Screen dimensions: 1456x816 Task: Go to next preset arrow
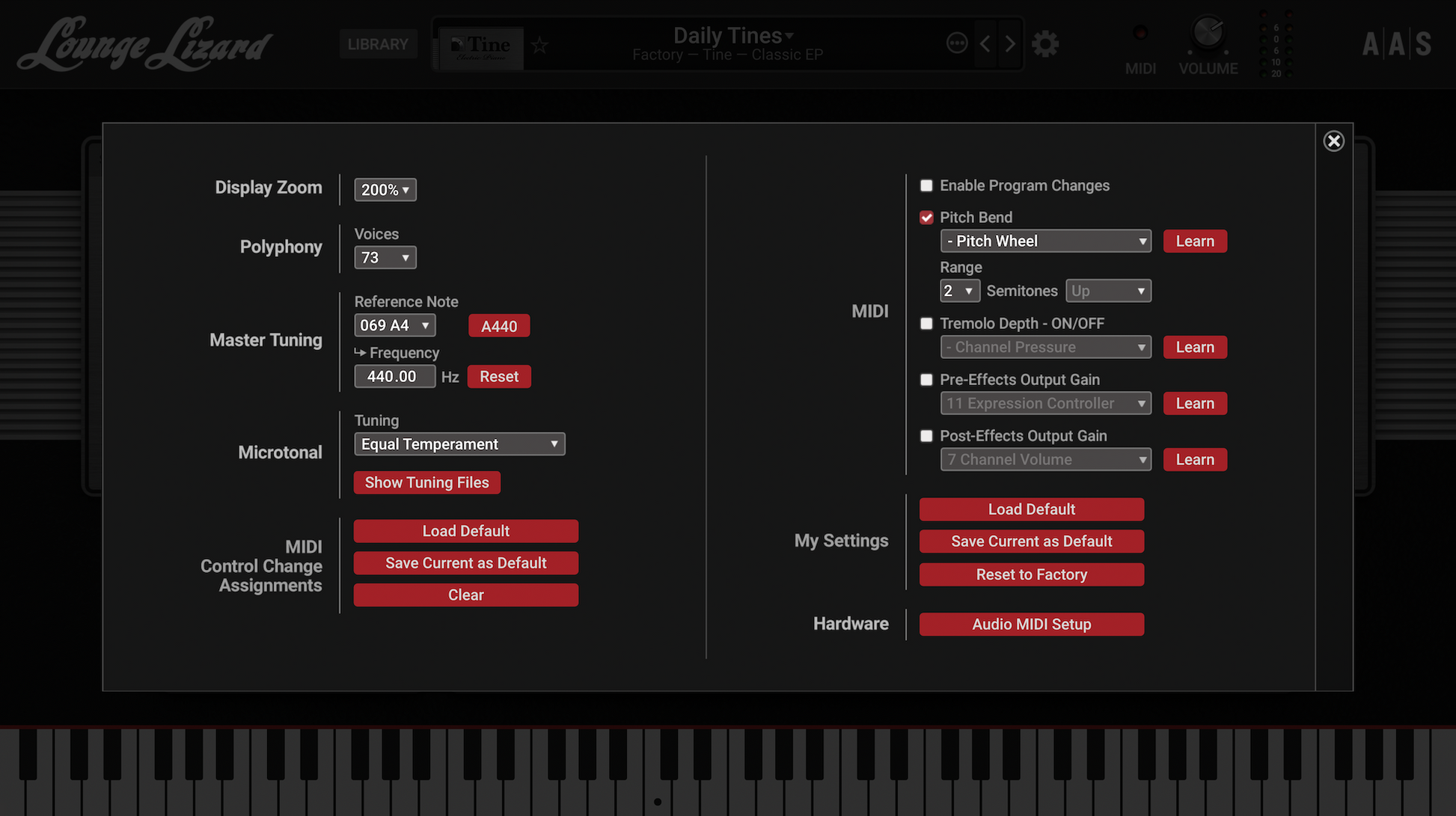(x=1010, y=44)
